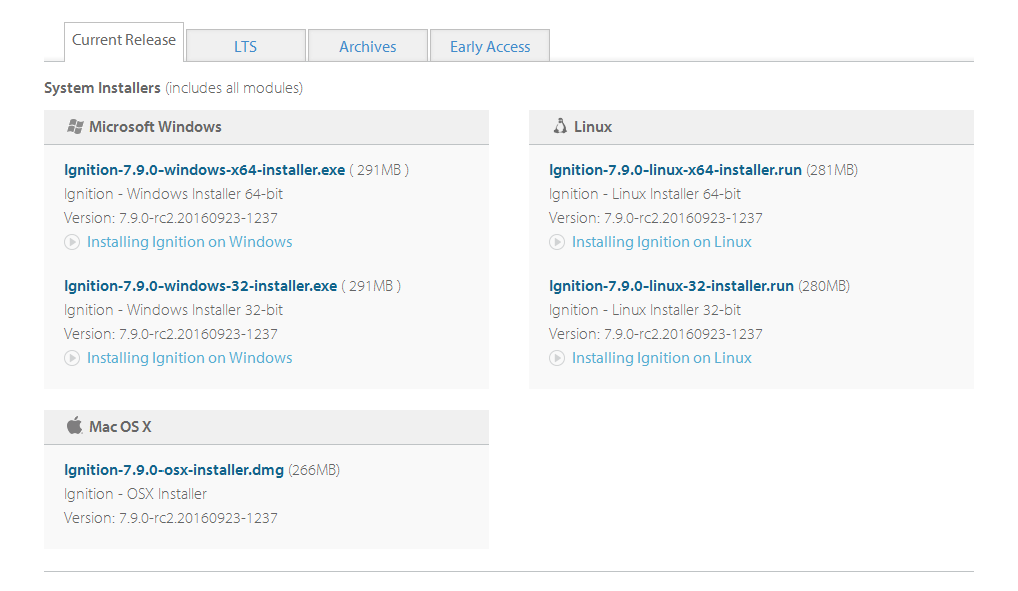Click play icon under Windows 32-bit installer
This screenshot has width=1018, height=591.
pyautogui.click(x=72, y=358)
